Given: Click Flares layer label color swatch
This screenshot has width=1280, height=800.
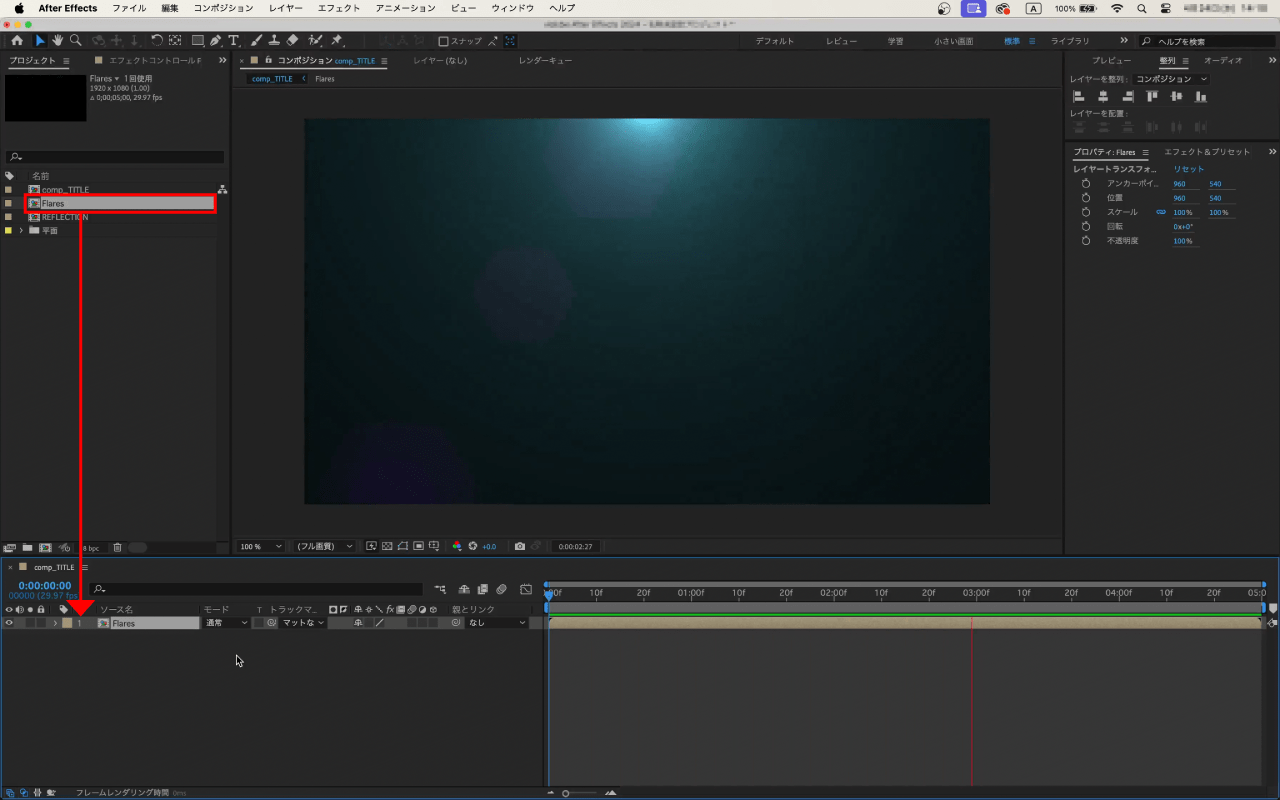Looking at the screenshot, I should [x=67, y=623].
